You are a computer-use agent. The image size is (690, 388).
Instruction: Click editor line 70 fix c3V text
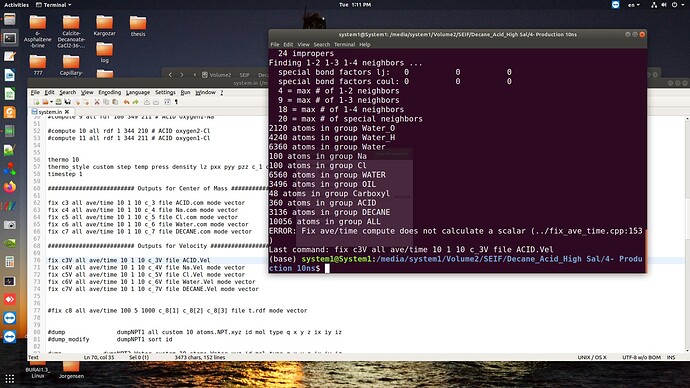(x=128, y=260)
